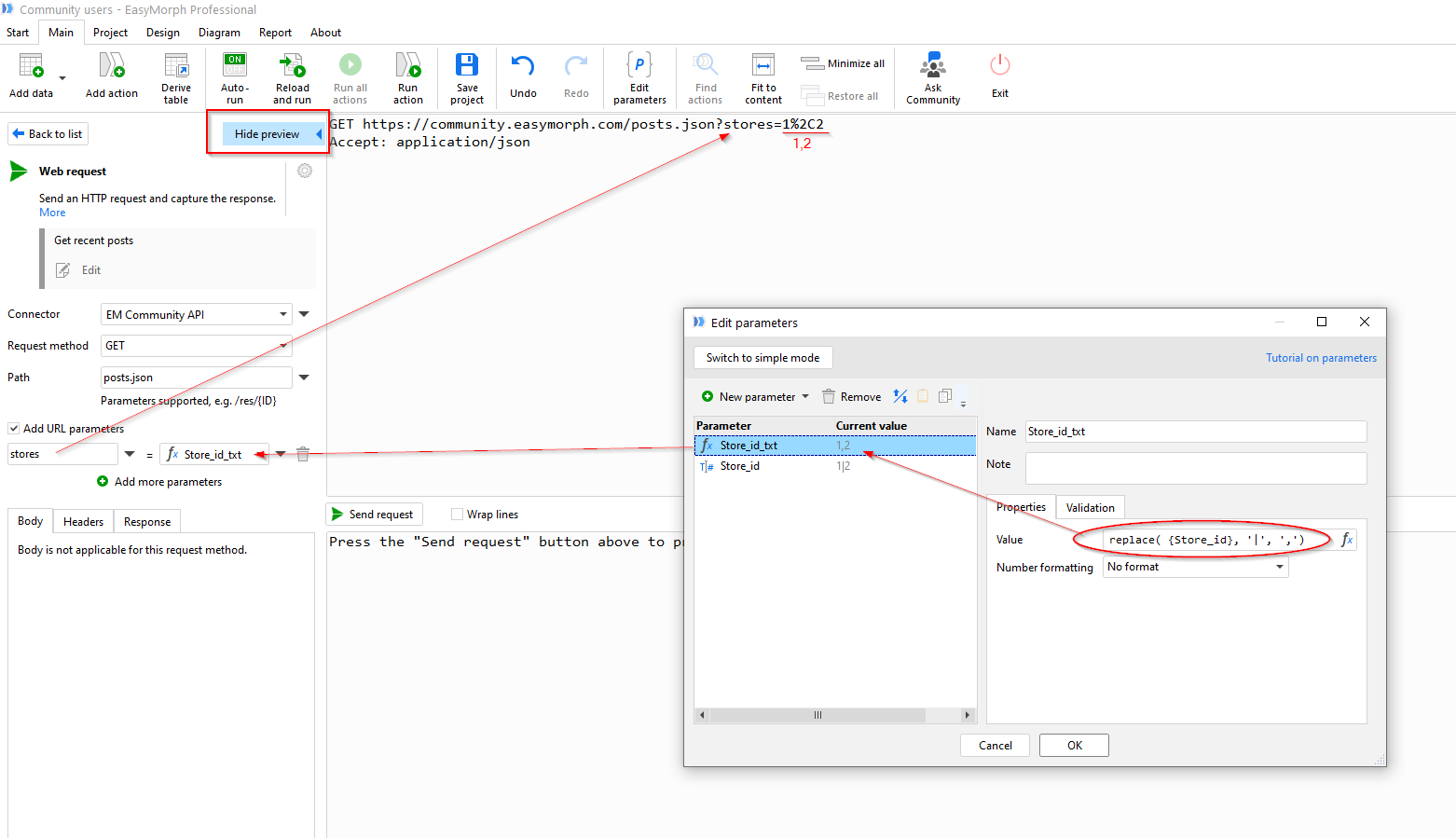Viewport: 1456px width, 838px height.
Task: Expand the arrow next to the Connector field
Action: click(304, 314)
